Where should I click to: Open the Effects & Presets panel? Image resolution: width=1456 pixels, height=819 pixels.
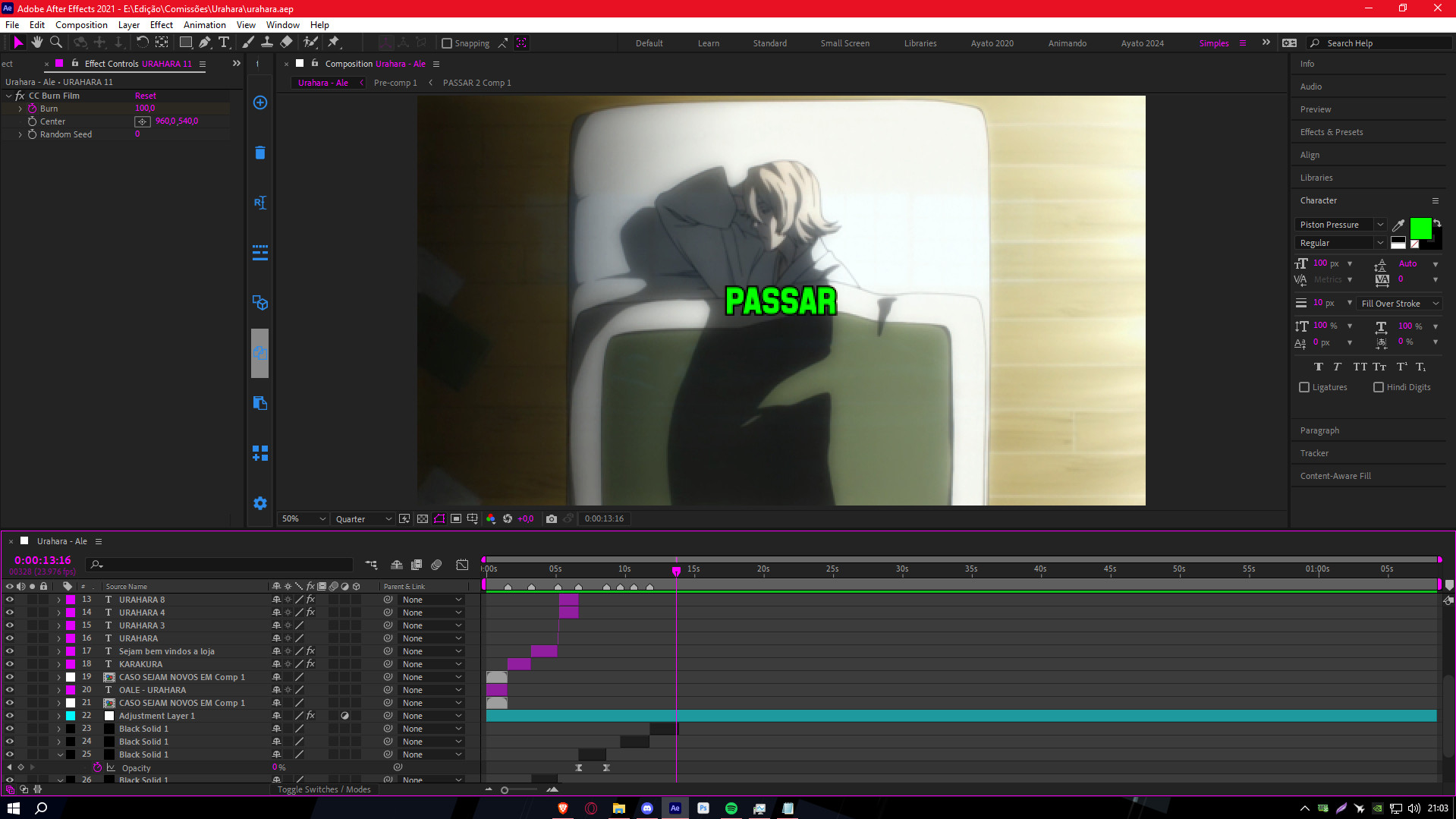pos(1332,132)
